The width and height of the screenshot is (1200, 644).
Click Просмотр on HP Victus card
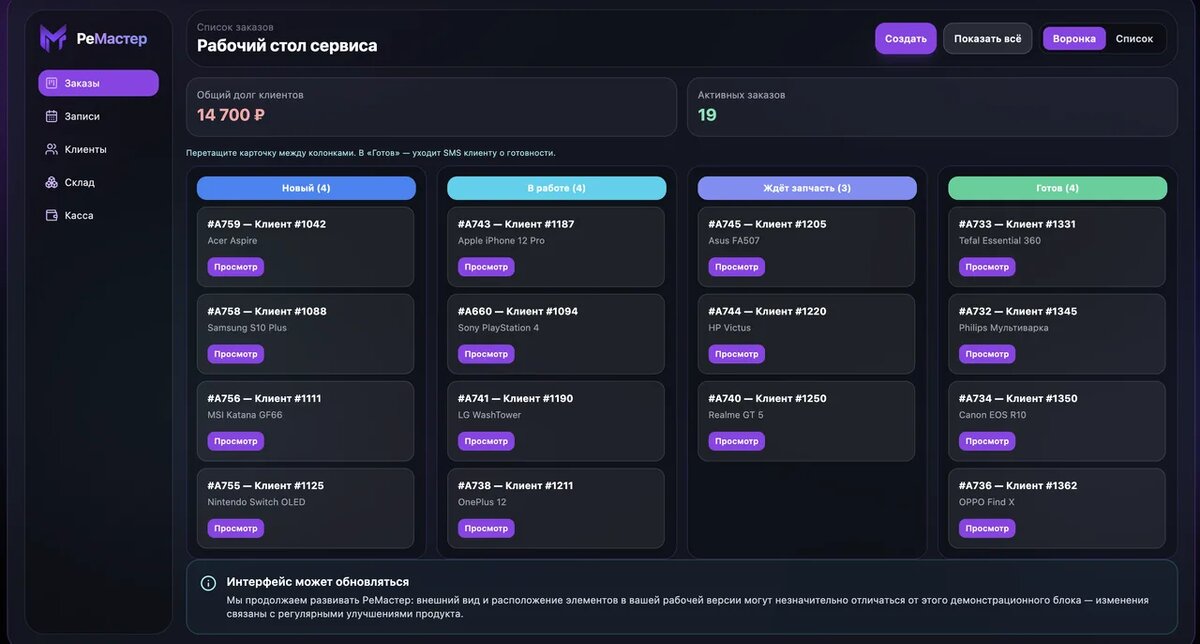pyautogui.click(x=737, y=354)
